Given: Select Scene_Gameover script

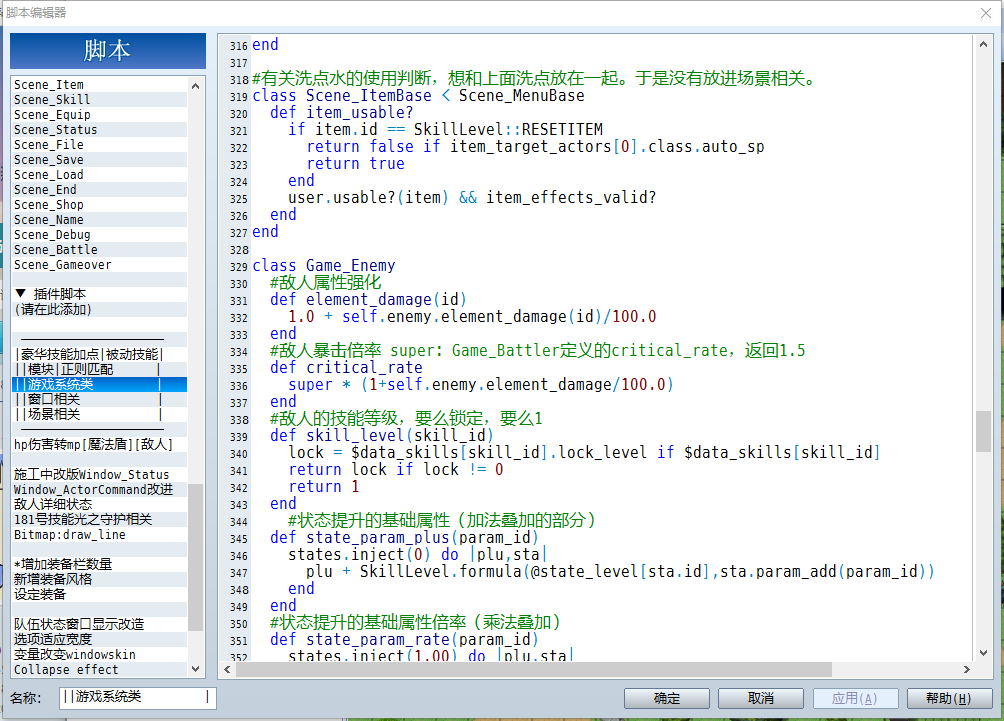Looking at the screenshot, I should tap(99, 264).
